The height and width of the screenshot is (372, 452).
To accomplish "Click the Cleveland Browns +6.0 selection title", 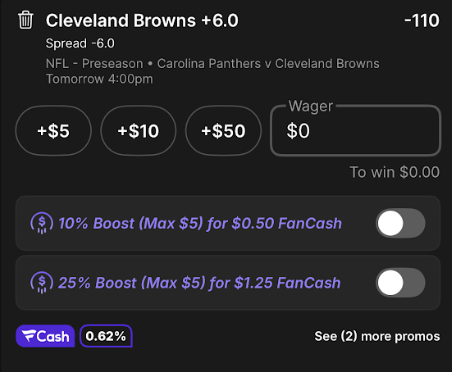I will click(x=142, y=21).
